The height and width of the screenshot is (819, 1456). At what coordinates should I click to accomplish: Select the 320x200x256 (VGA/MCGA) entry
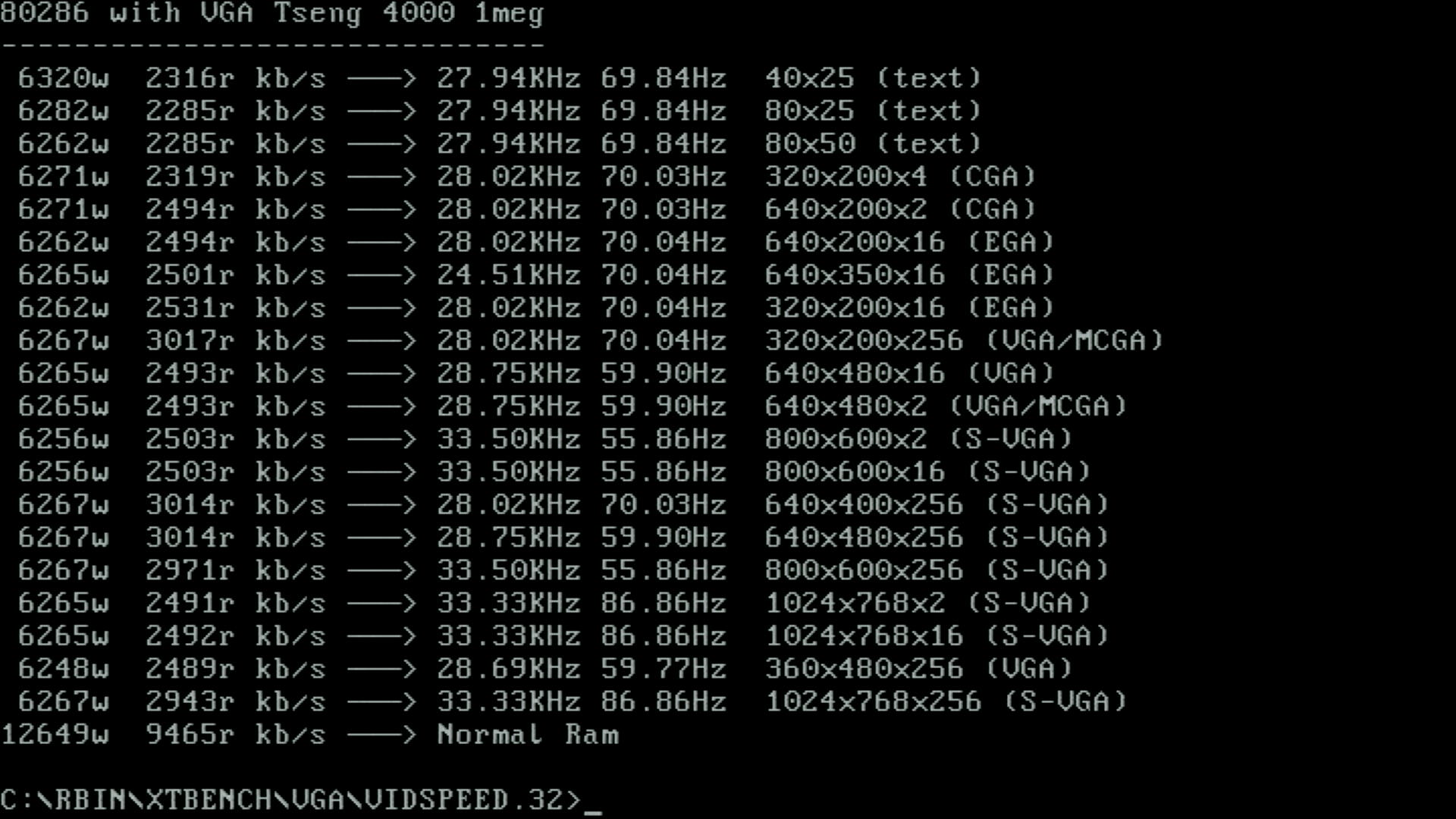pos(965,340)
